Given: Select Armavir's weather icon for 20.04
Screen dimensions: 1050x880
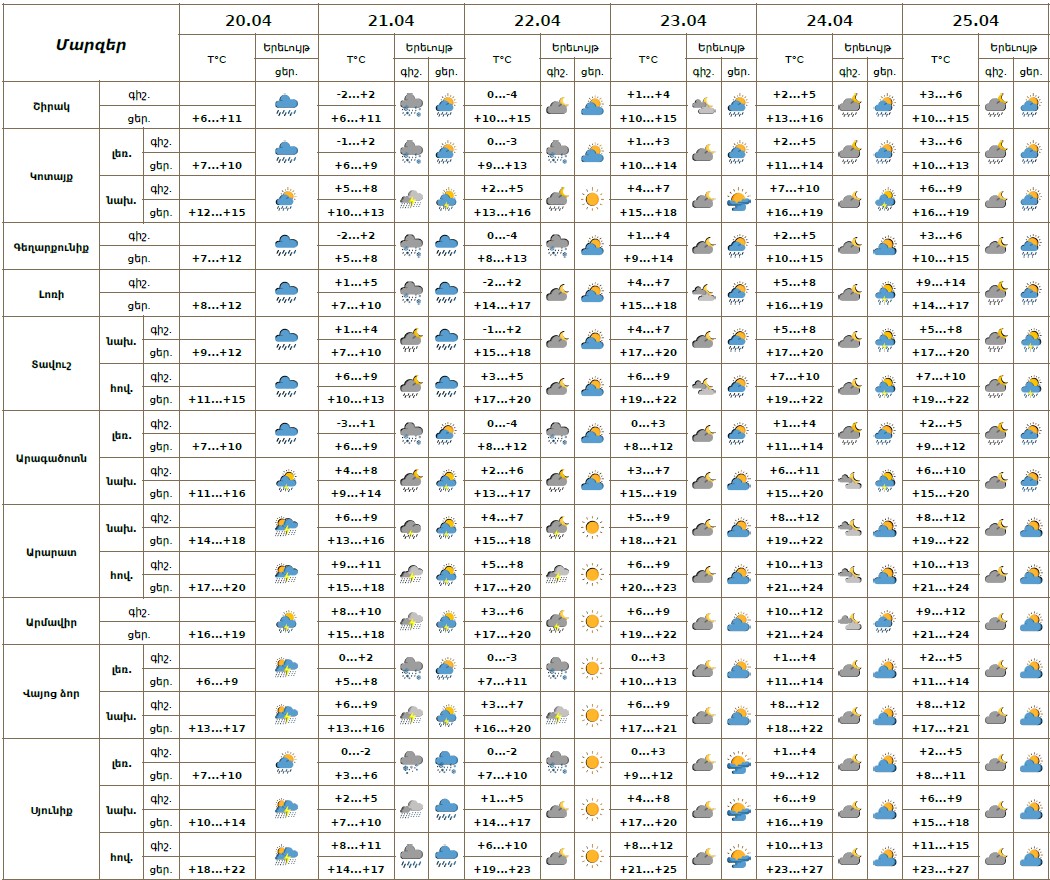Looking at the screenshot, I should [x=286, y=622].
